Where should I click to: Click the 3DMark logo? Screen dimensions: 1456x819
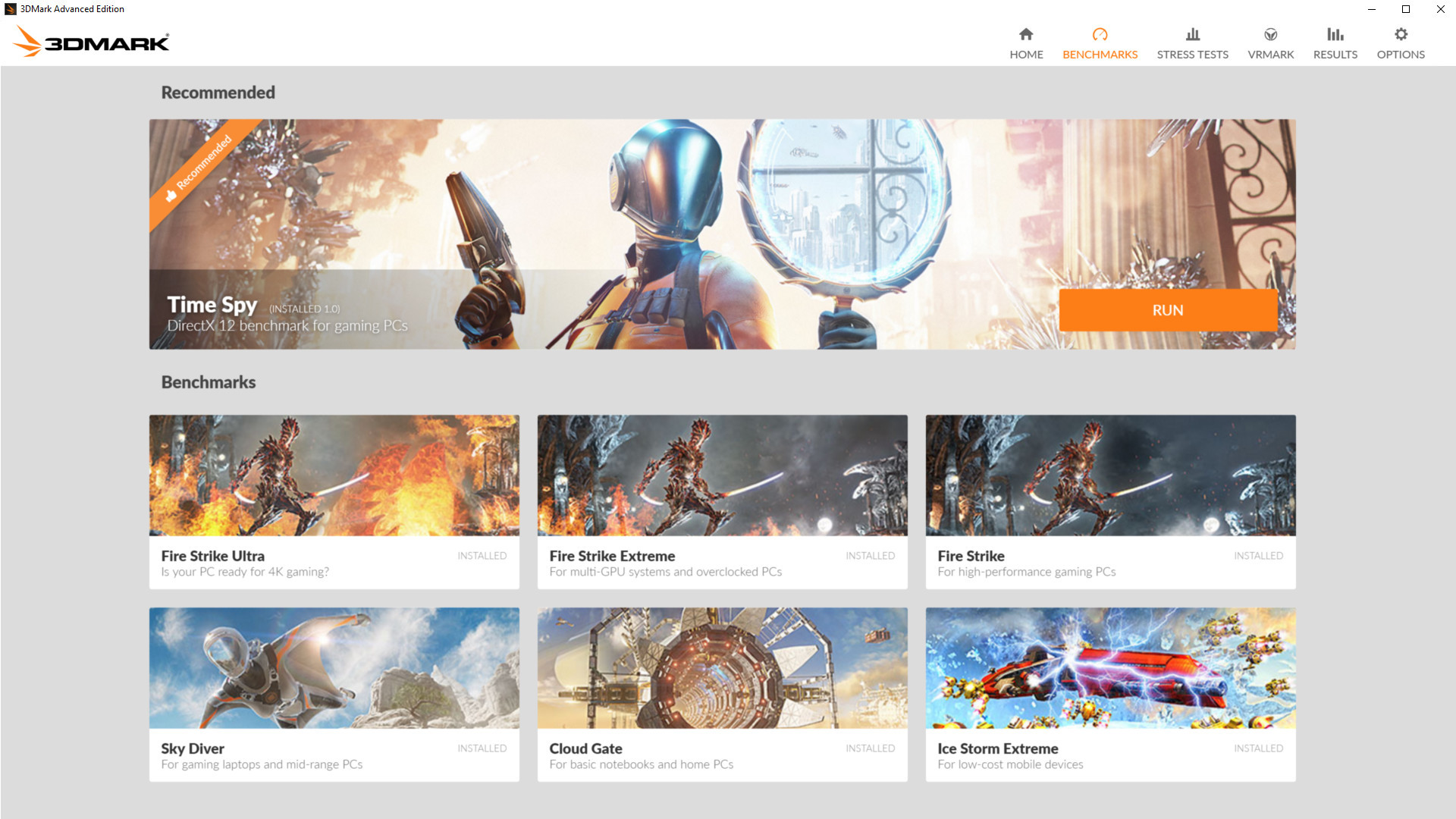tap(92, 41)
